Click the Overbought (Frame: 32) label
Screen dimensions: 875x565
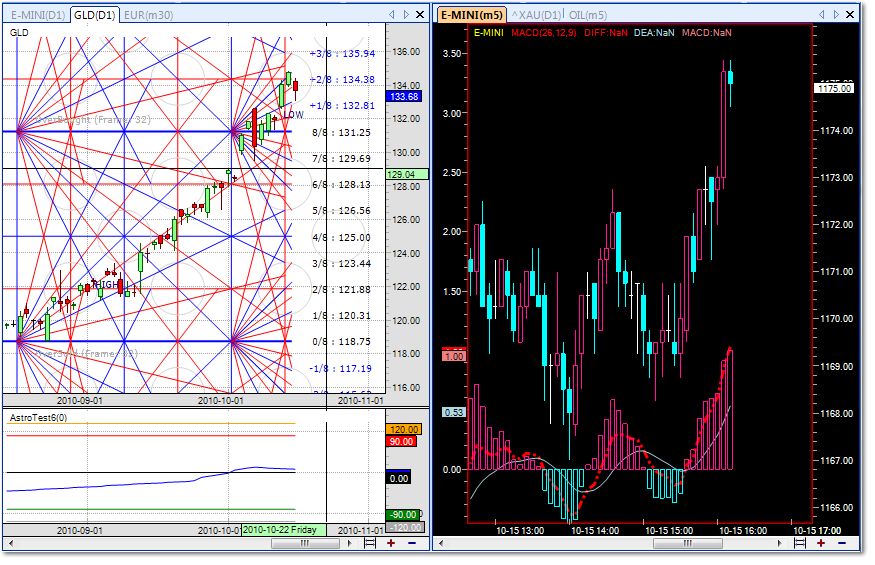[x=93, y=119]
